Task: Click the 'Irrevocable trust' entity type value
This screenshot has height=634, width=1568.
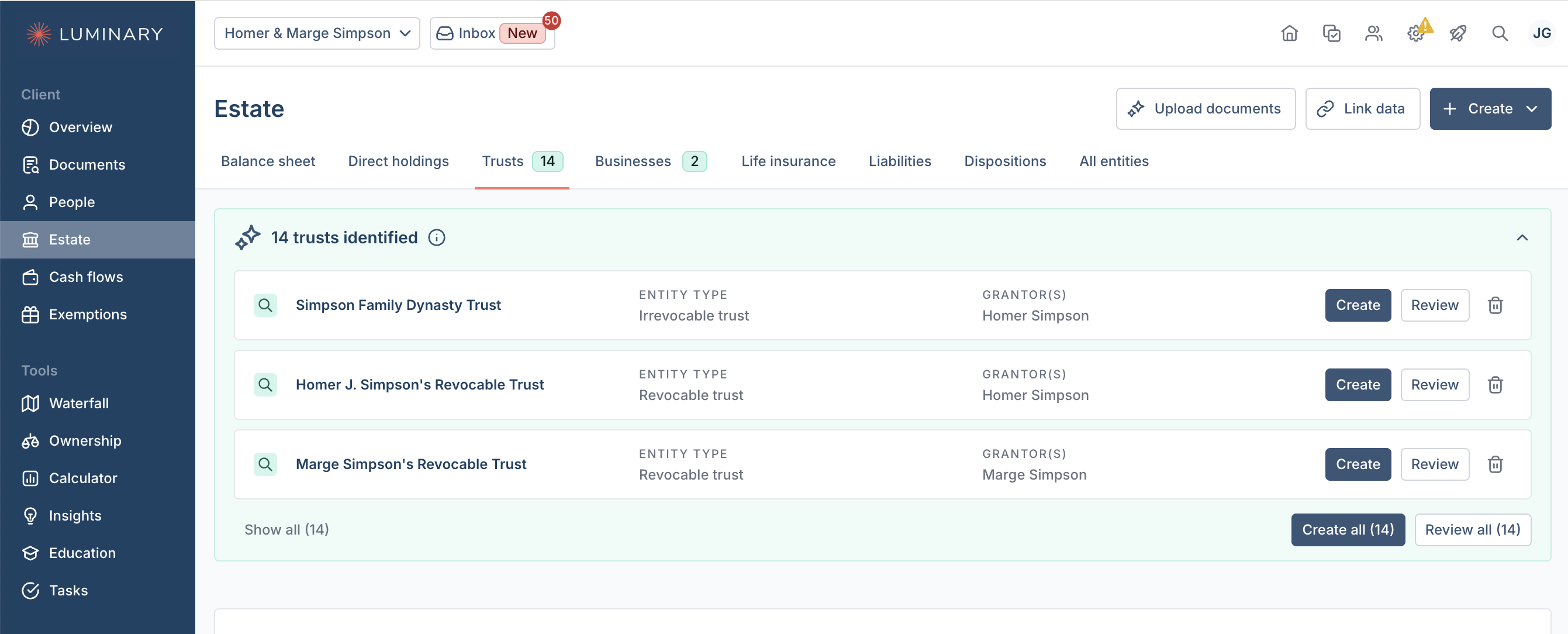Action: tap(694, 315)
